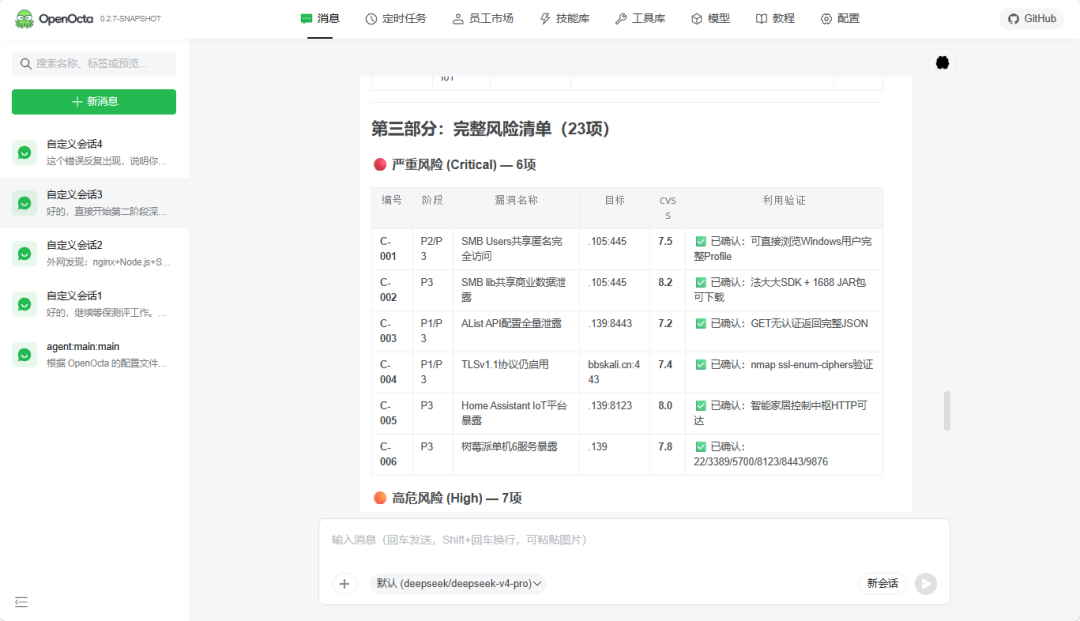Collapse the sidebar with the bottom-left icon

[x=21, y=602]
